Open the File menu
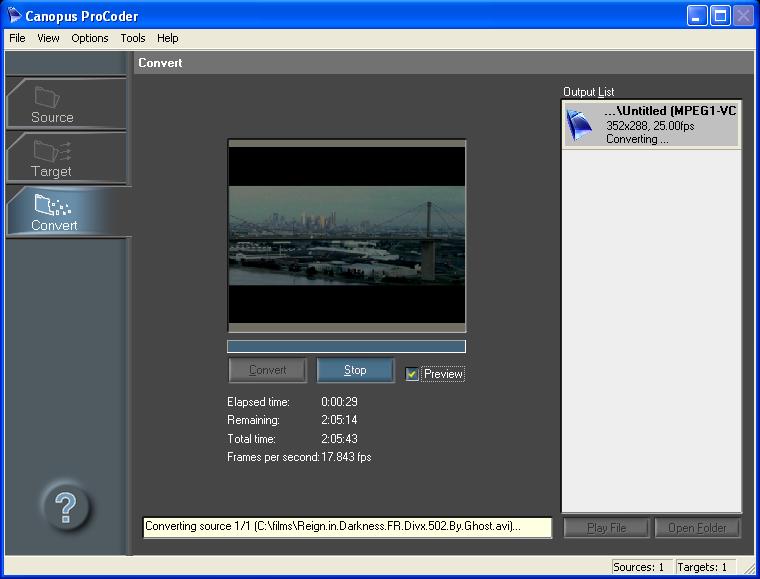Viewport: 760px width, 579px height. [17, 38]
